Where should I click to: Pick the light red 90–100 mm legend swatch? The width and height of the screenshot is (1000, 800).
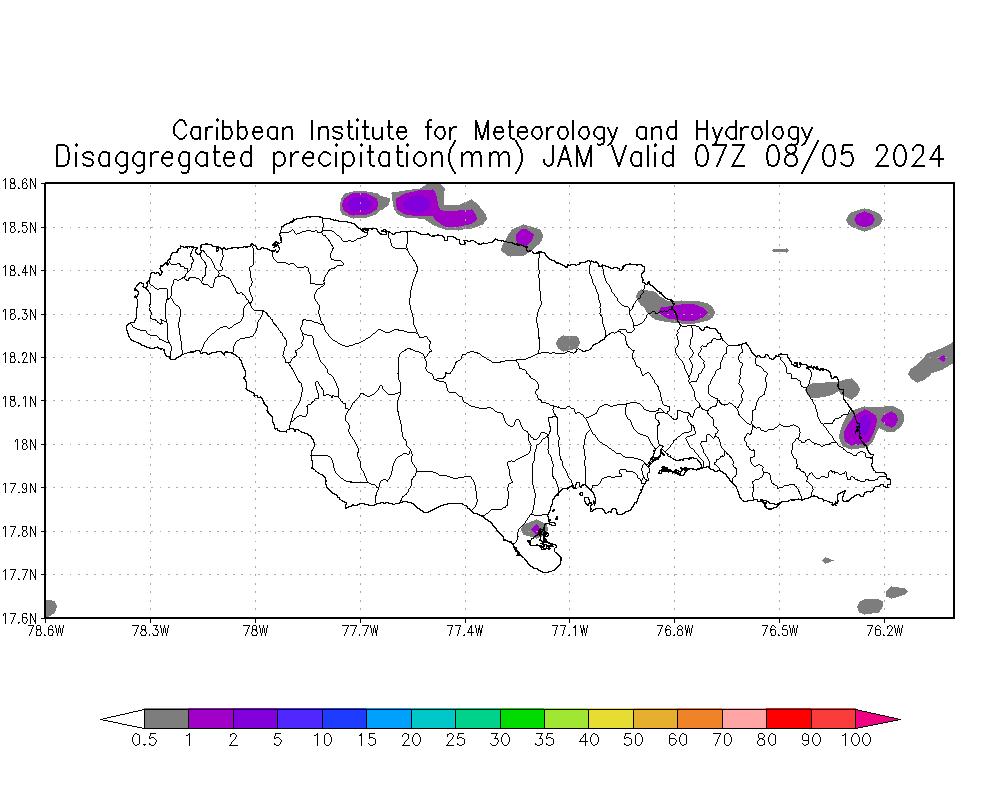(834, 718)
